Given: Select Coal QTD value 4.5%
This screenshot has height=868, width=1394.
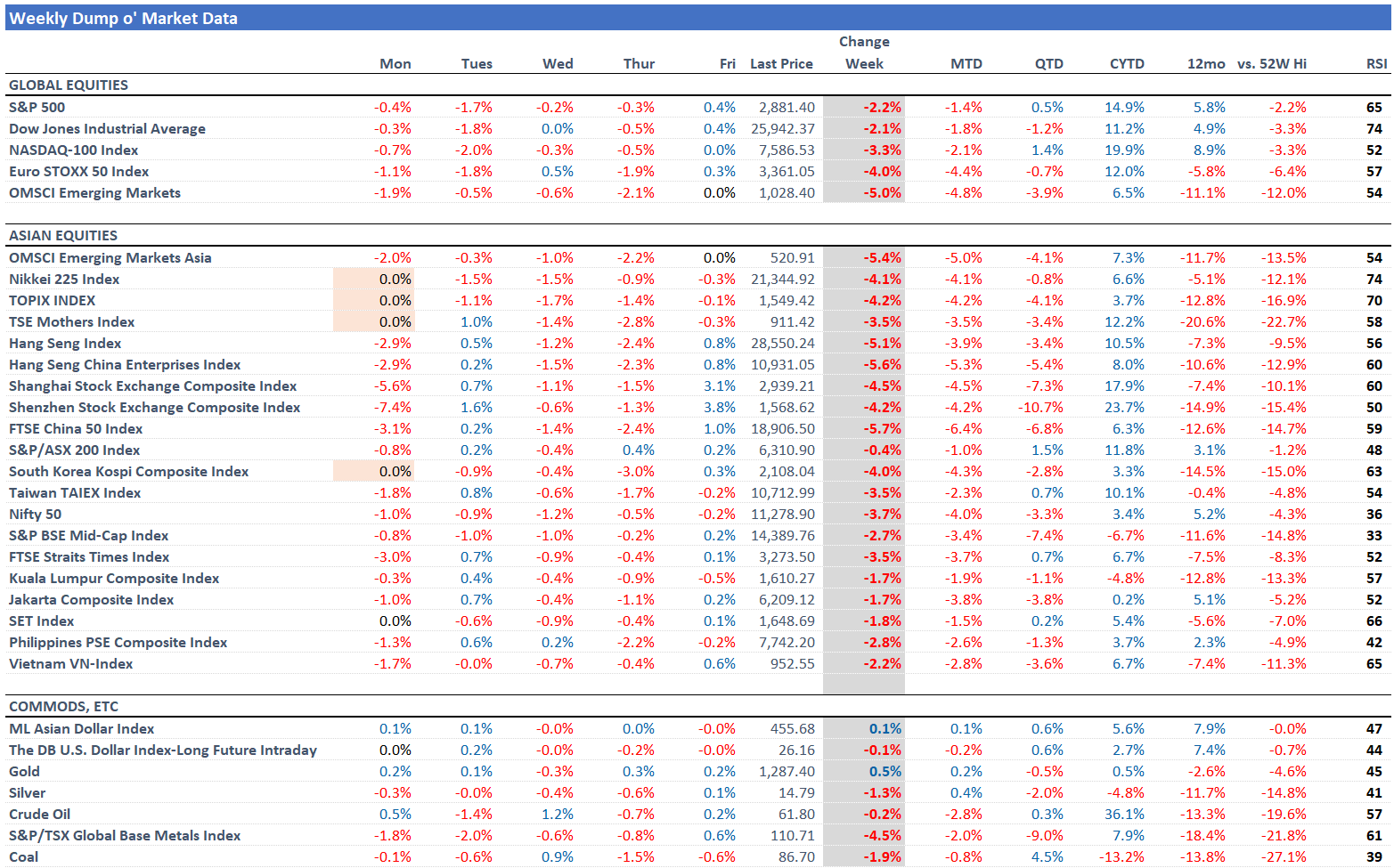Looking at the screenshot, I should coord(1047,857).
